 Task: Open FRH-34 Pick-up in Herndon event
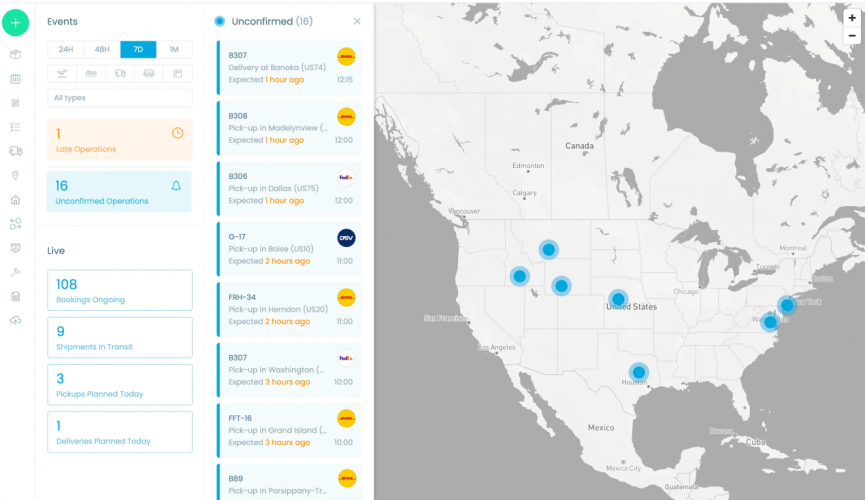[290, 309]
